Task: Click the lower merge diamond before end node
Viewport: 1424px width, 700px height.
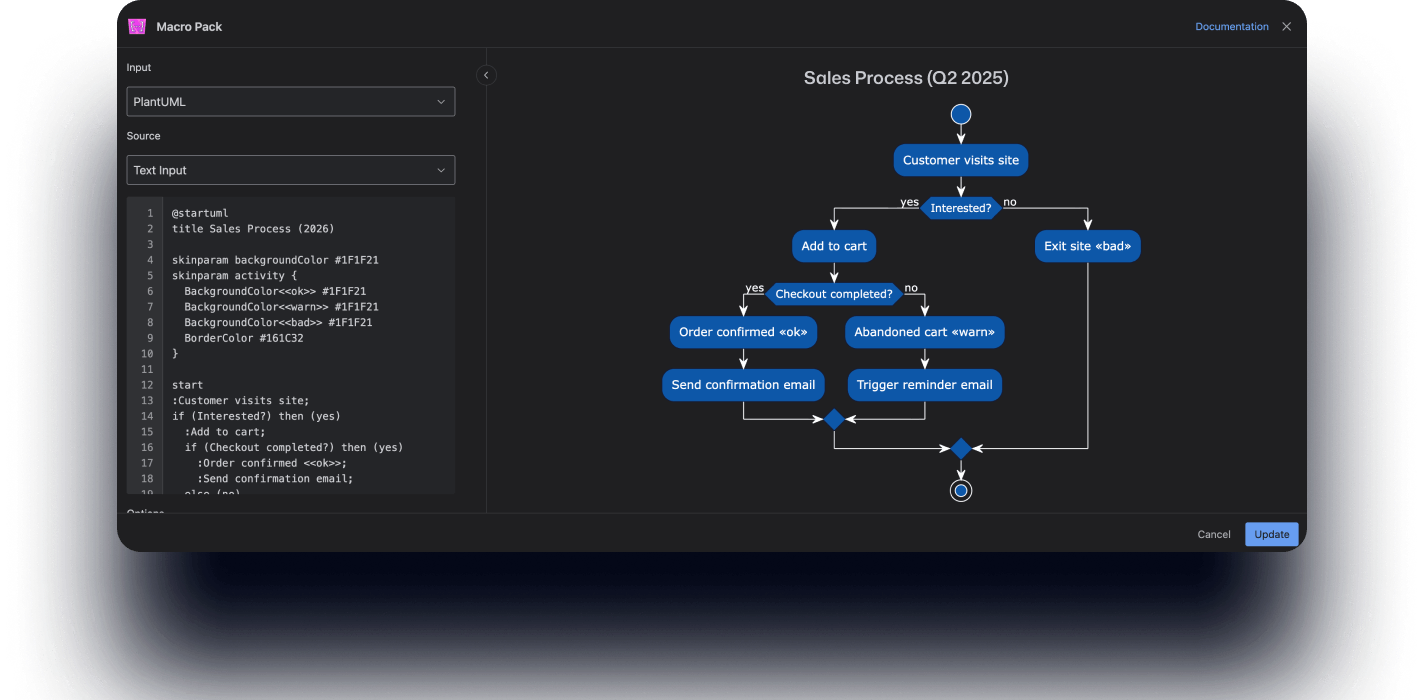Action: (x=961, y=448)
